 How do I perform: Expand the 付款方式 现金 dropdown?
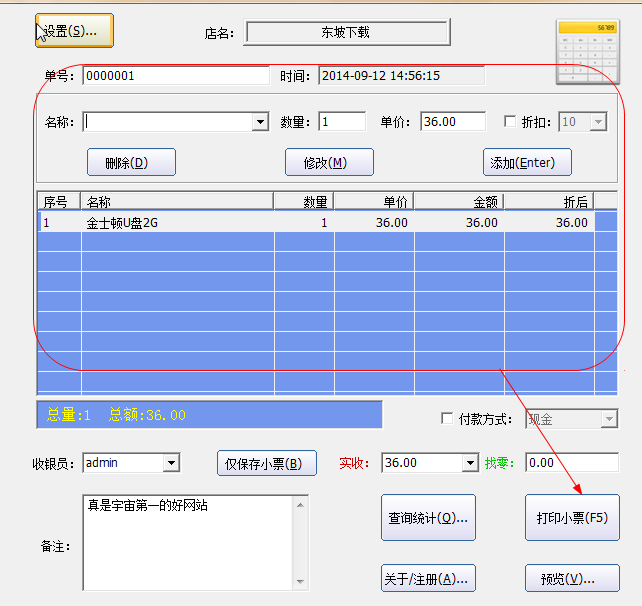pos(609,419)
